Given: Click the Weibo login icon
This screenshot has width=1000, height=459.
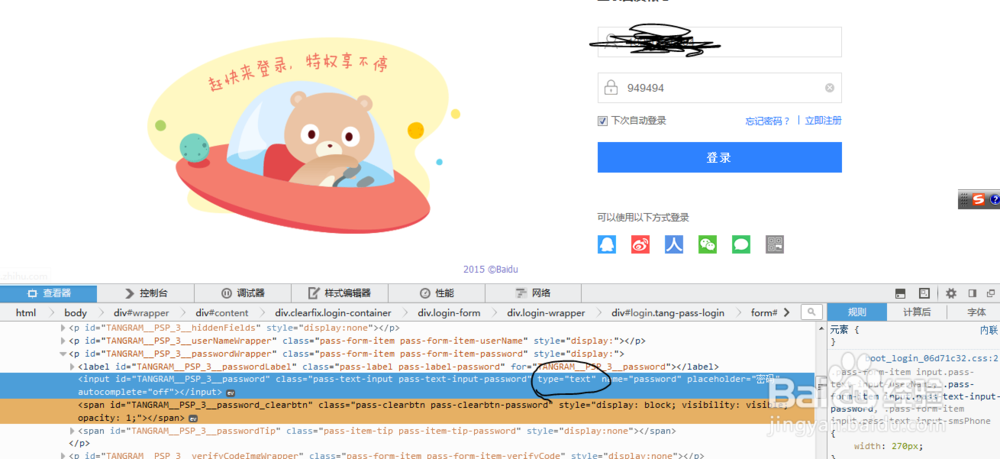Looking at the screenshot, I should tap(640, 244).
